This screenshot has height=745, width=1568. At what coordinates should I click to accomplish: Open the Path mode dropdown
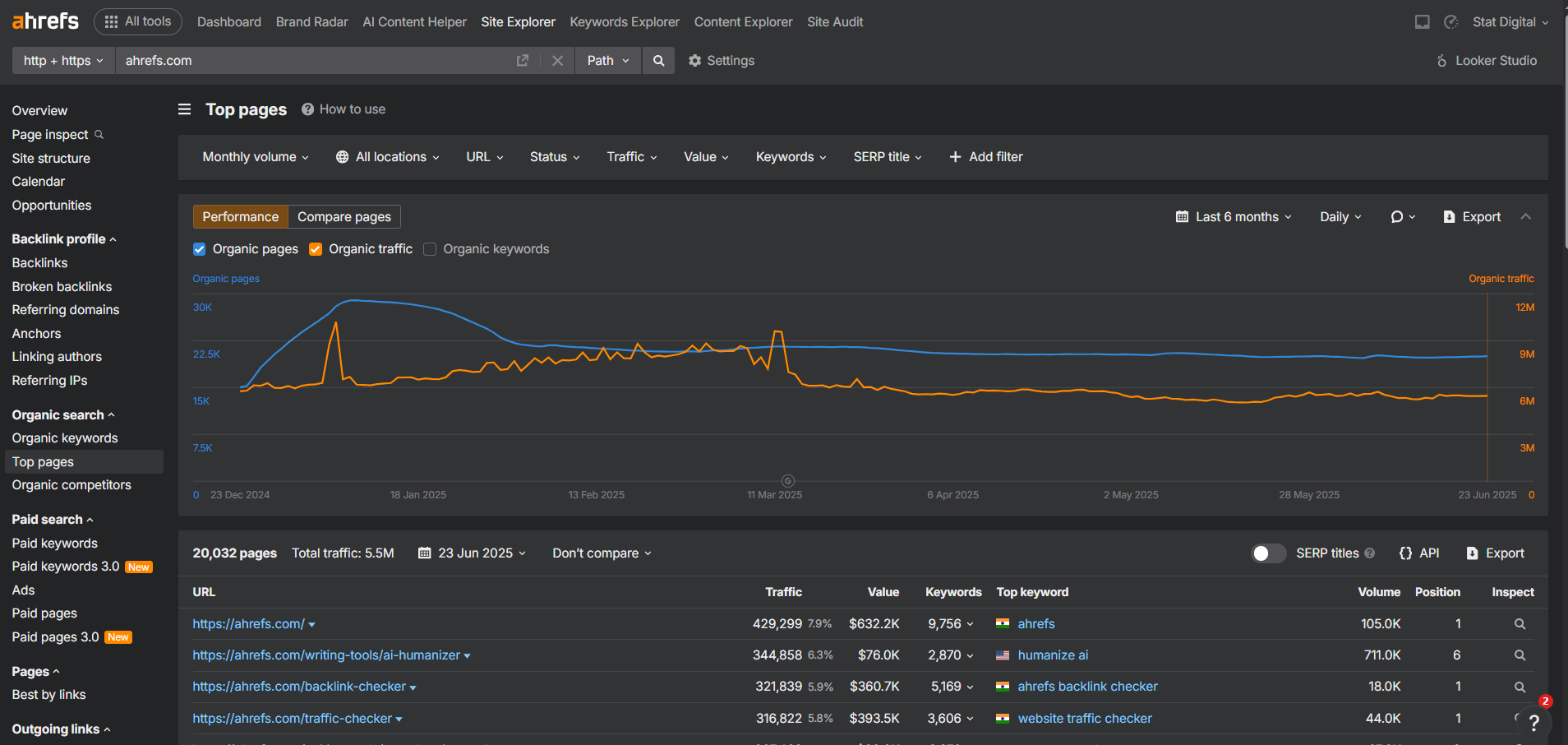[608, 61]
